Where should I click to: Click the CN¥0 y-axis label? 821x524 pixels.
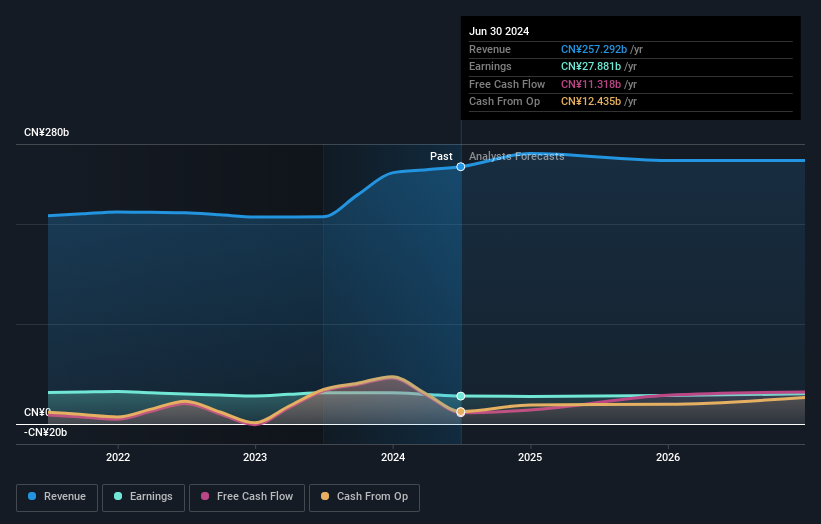tap(37, 412)
